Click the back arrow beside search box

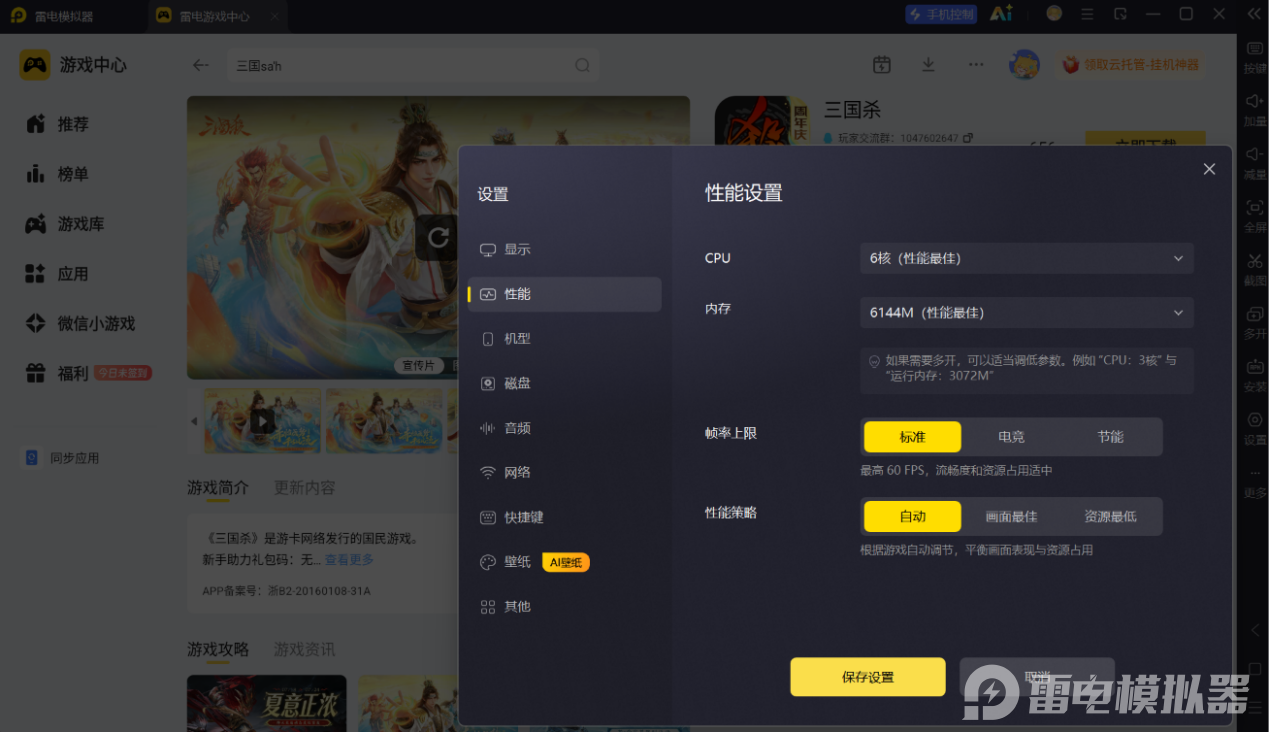(201, 65)
